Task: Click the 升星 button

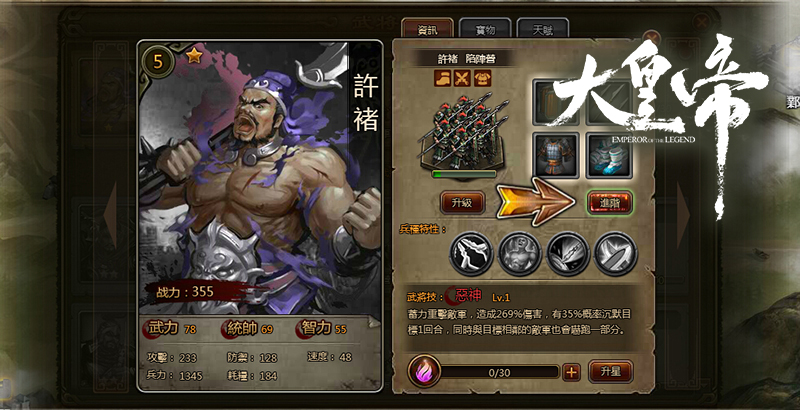Action: tap(611, 371)
